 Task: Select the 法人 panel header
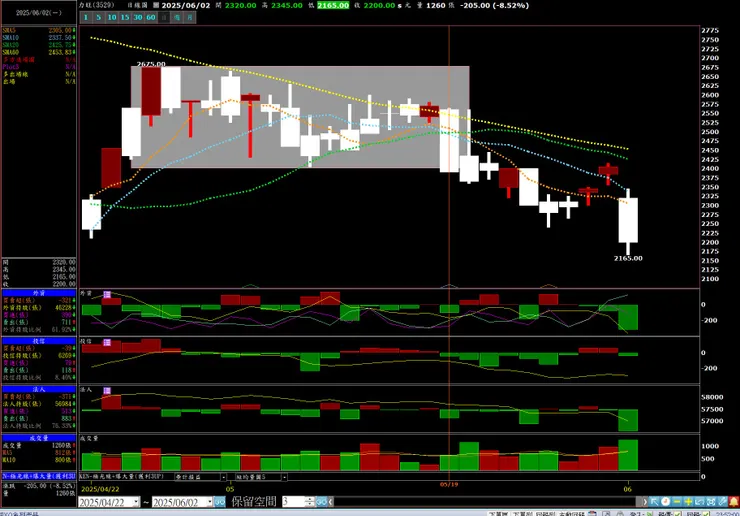(39, 389)
